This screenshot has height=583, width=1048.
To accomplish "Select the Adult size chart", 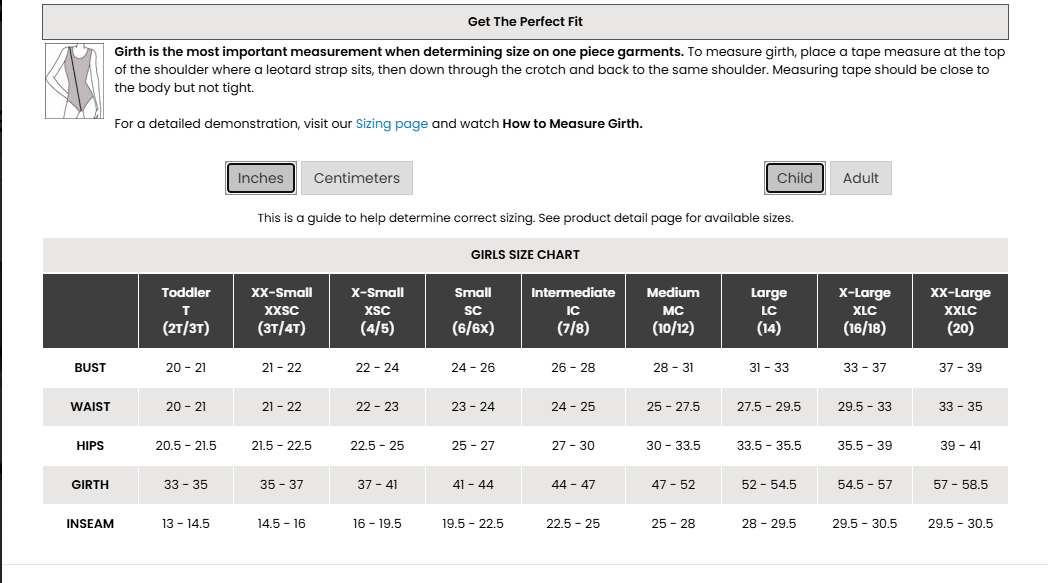I will [860, 178].
